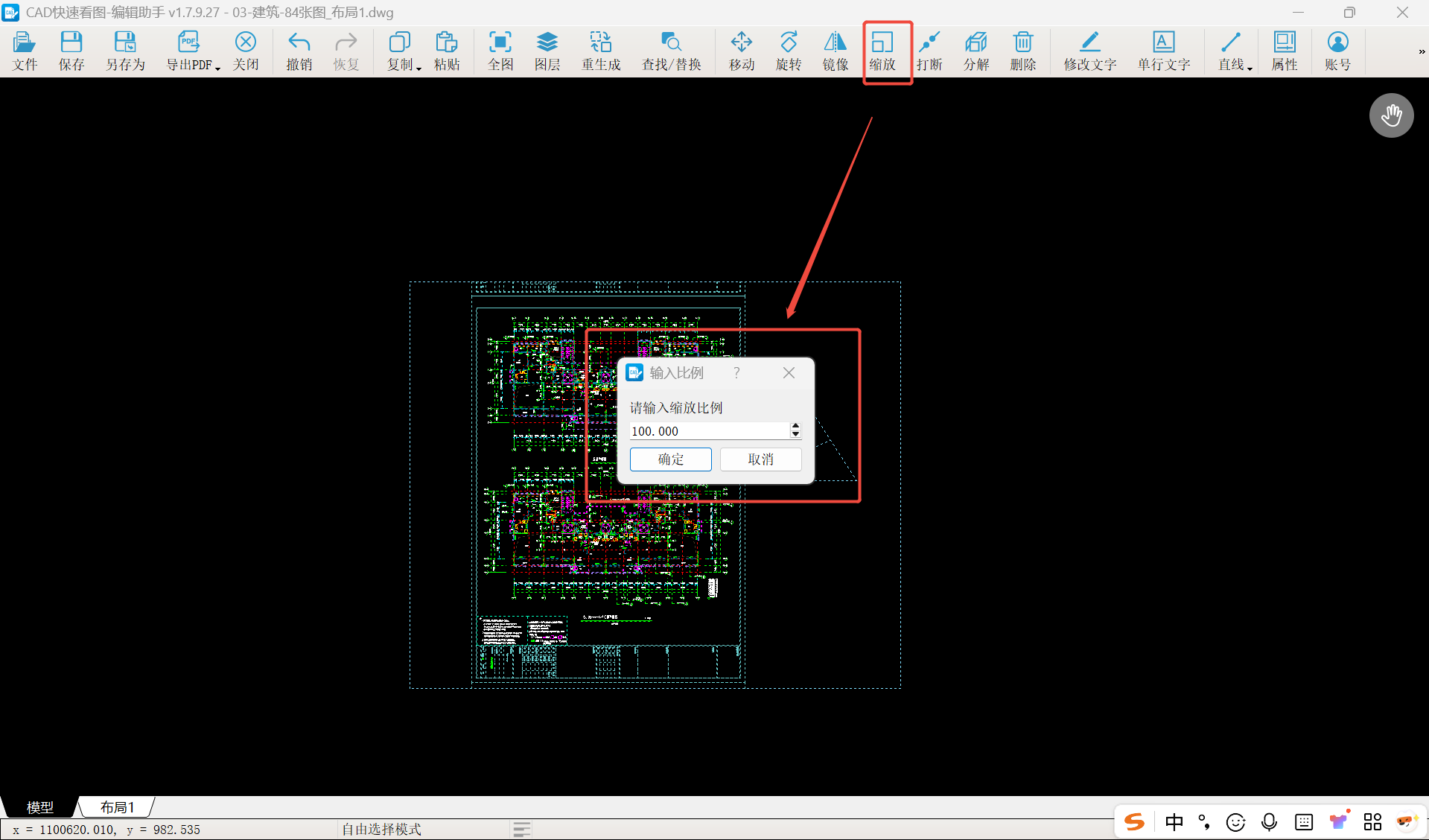Fit full drawing with 全图

tap(500, 51)
